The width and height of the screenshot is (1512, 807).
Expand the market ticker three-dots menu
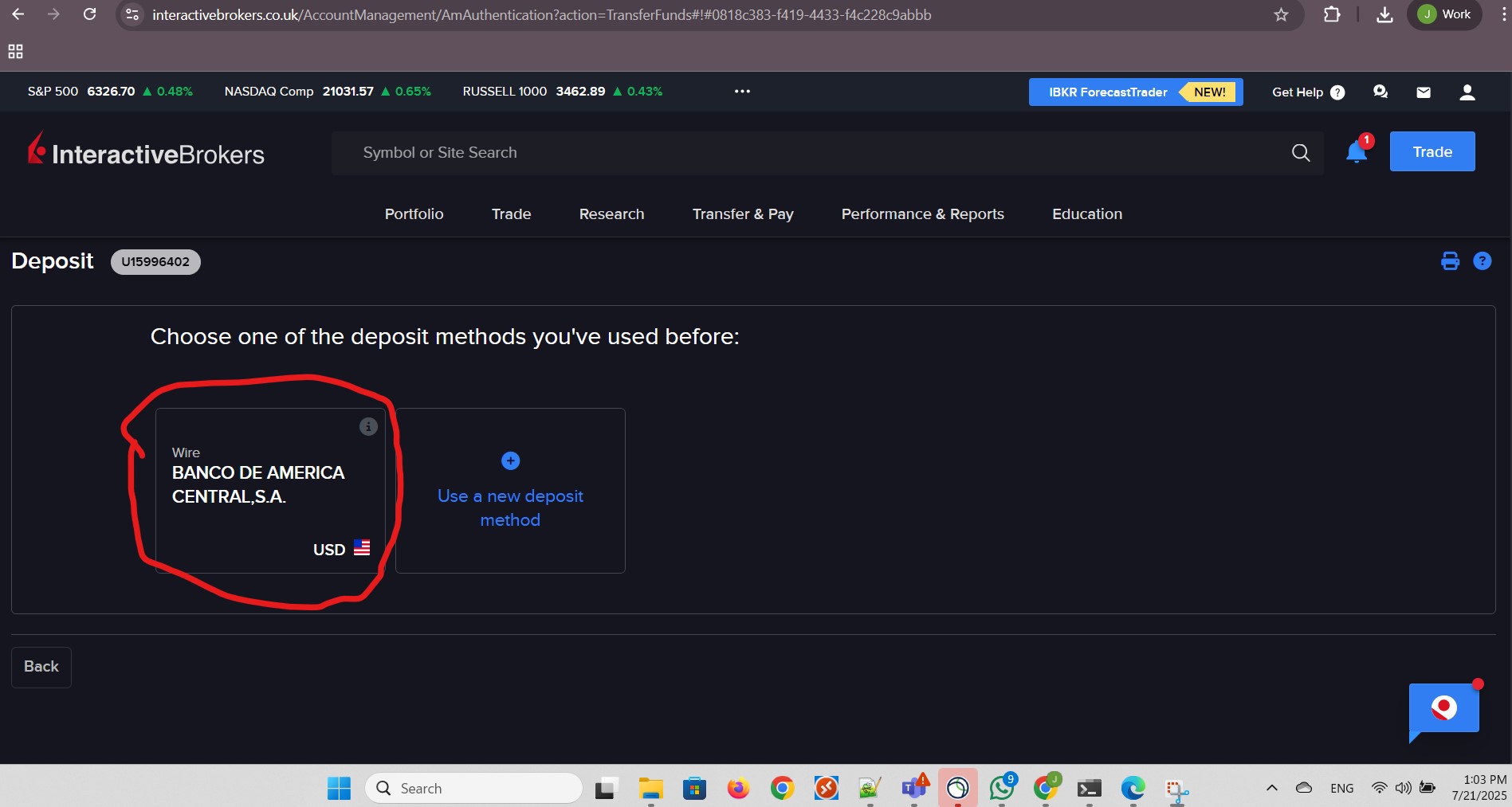click(742, 92)
